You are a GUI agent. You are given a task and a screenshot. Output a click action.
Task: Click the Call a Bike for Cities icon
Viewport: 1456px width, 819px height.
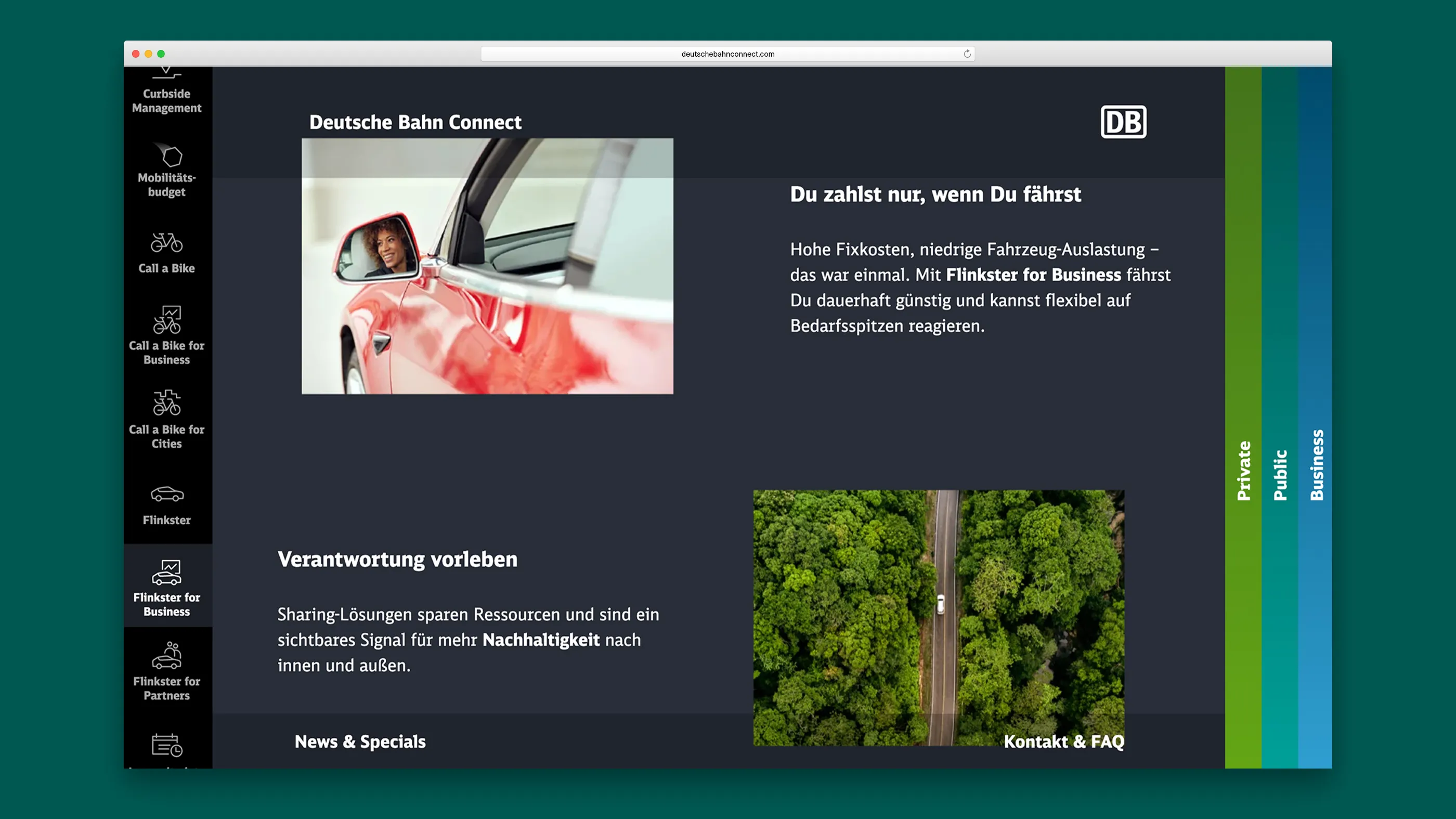[x=167, y=403]
